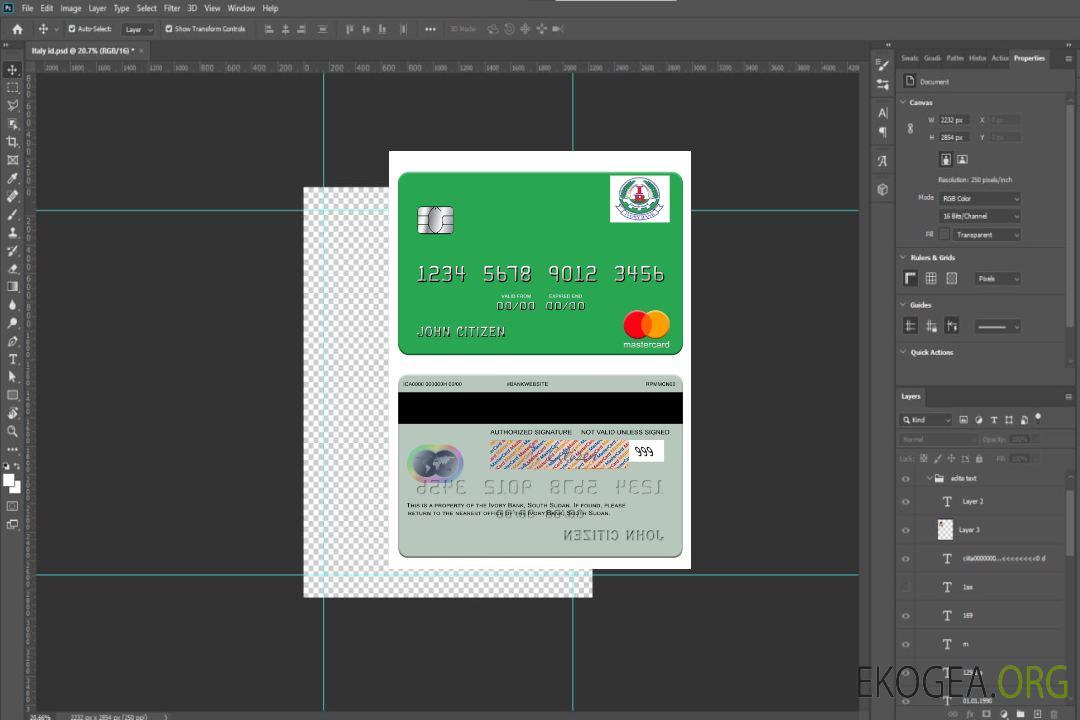Select the Clone Stamp tool

coord(12,232)
